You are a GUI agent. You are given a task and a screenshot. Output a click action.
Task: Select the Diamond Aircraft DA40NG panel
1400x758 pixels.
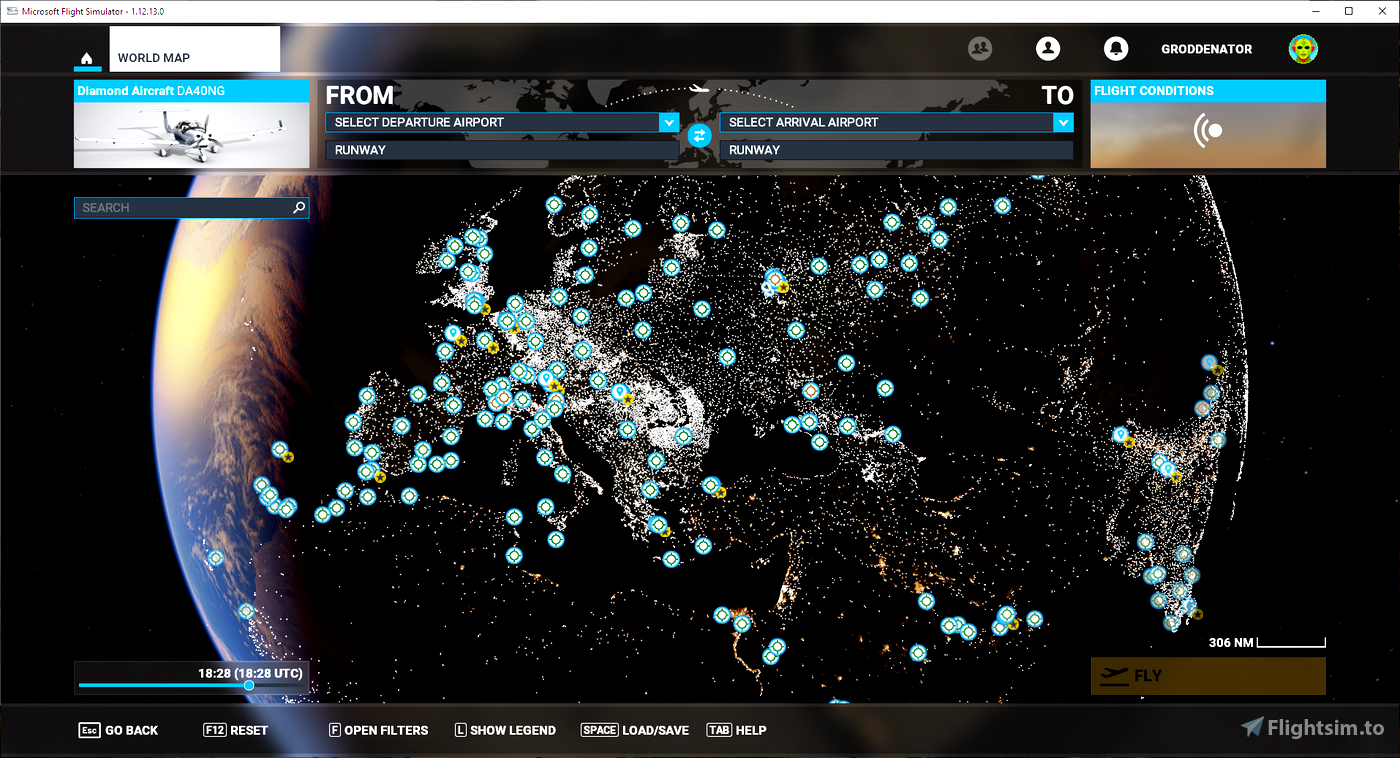coord(192,124)
